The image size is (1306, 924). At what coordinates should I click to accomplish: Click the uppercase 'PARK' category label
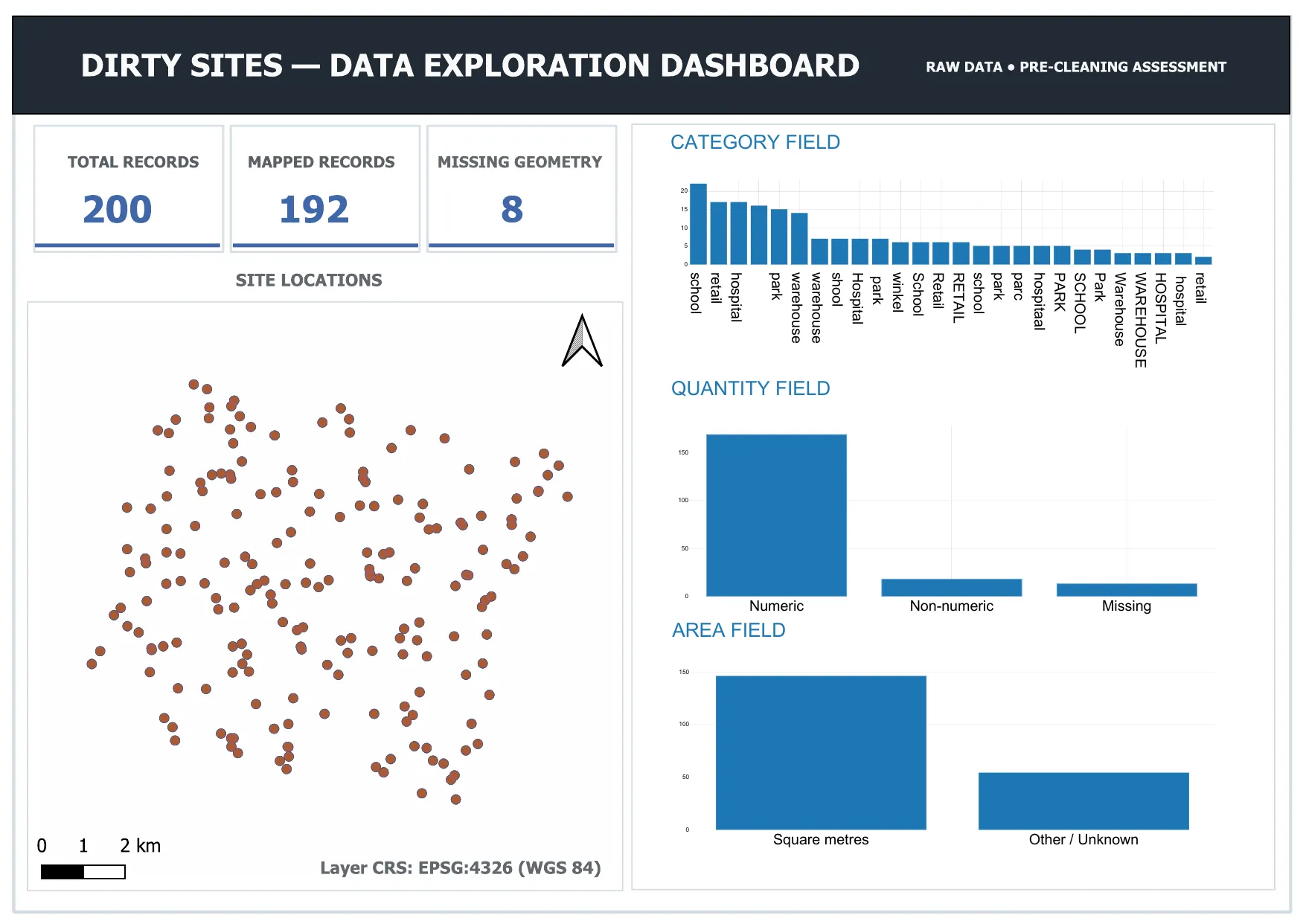[1060, 292]
